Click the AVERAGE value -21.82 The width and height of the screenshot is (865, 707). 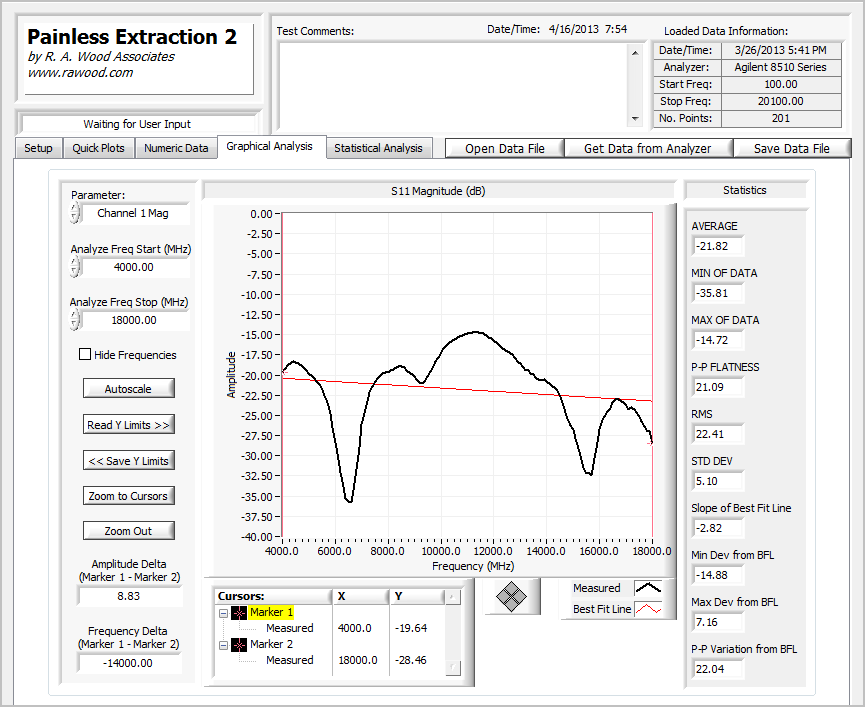pos(718,246)
